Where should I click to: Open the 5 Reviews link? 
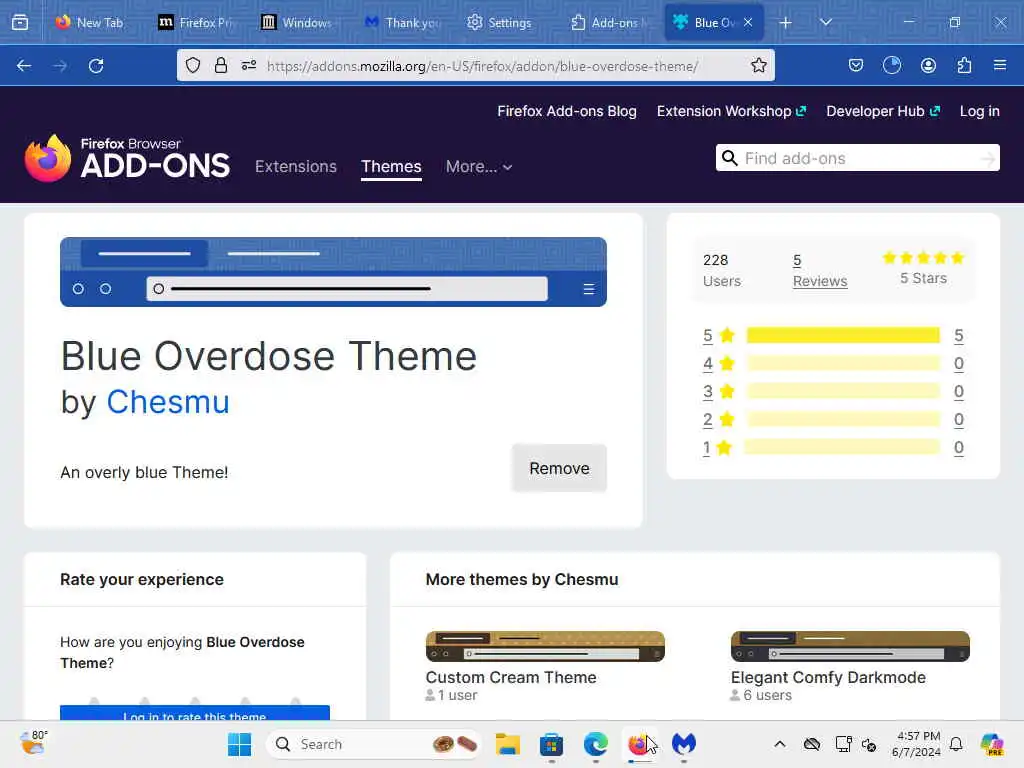(820, 270)
